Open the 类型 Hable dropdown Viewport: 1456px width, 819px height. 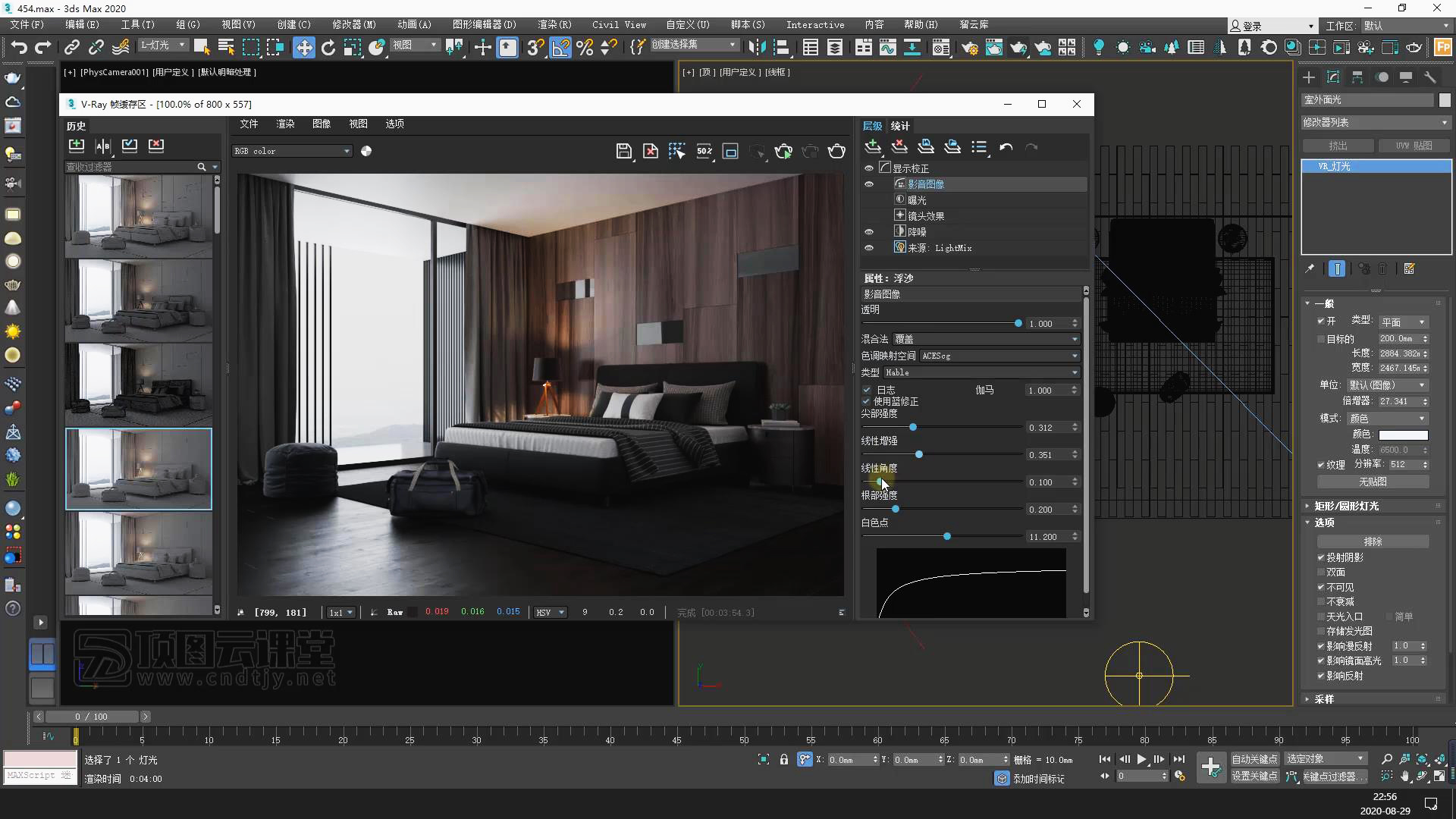[981, 372]
